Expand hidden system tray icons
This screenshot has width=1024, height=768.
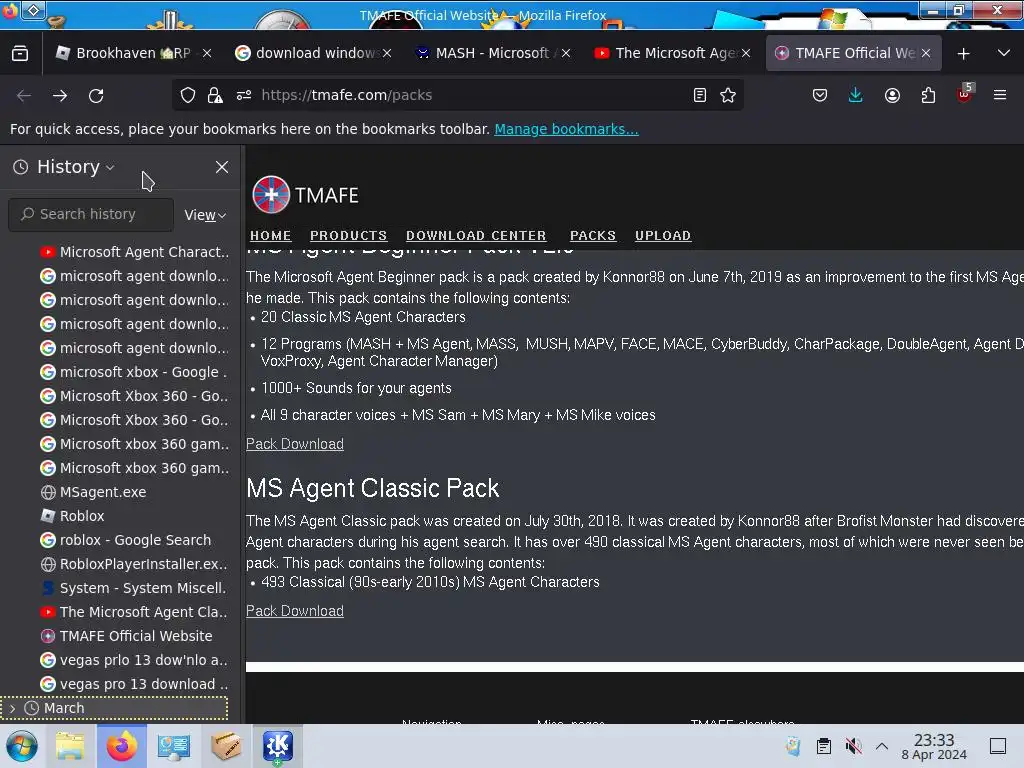click(882, 746)
